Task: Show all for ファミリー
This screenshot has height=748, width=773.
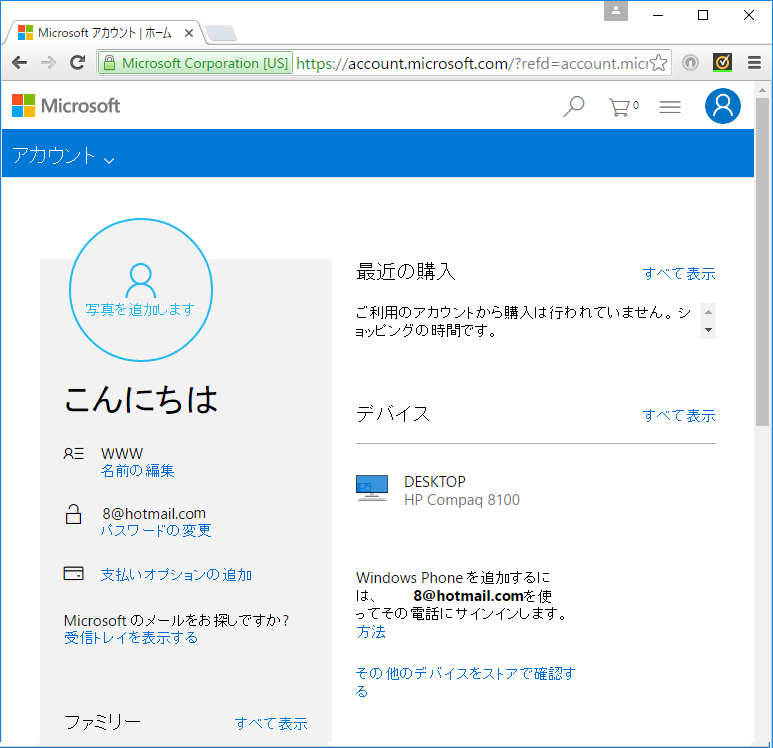Action: [271, 723]
